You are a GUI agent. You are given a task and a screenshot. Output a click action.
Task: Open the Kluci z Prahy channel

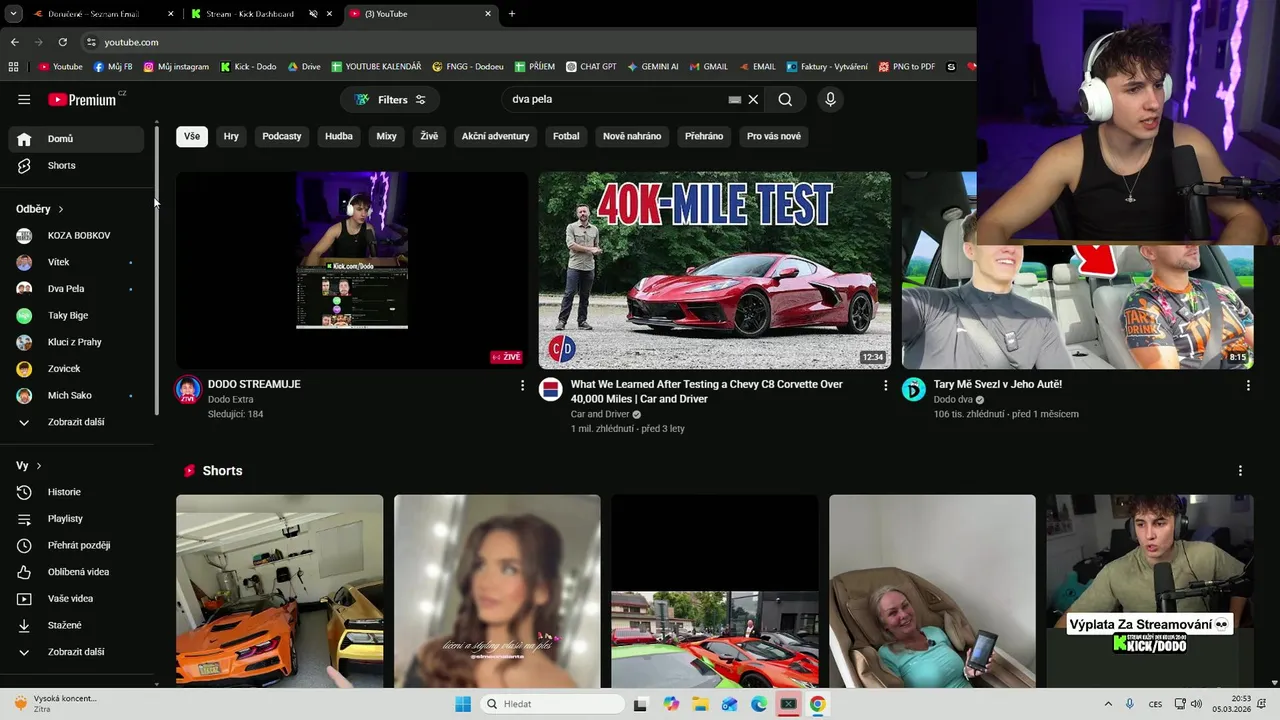tap(76, 342)
